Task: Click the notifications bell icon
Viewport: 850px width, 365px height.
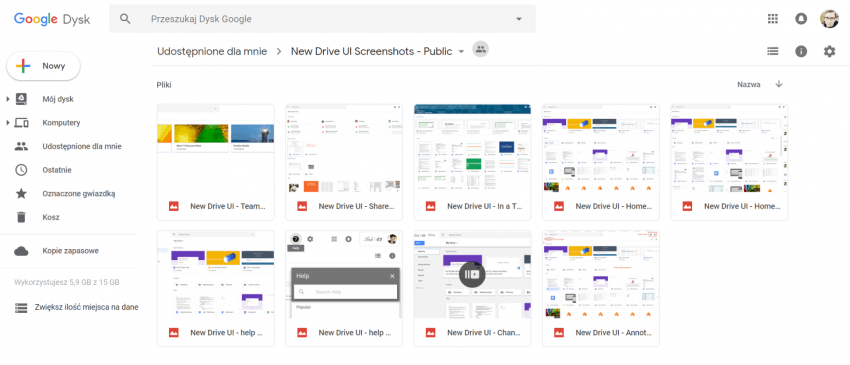Action: [801, 19]
